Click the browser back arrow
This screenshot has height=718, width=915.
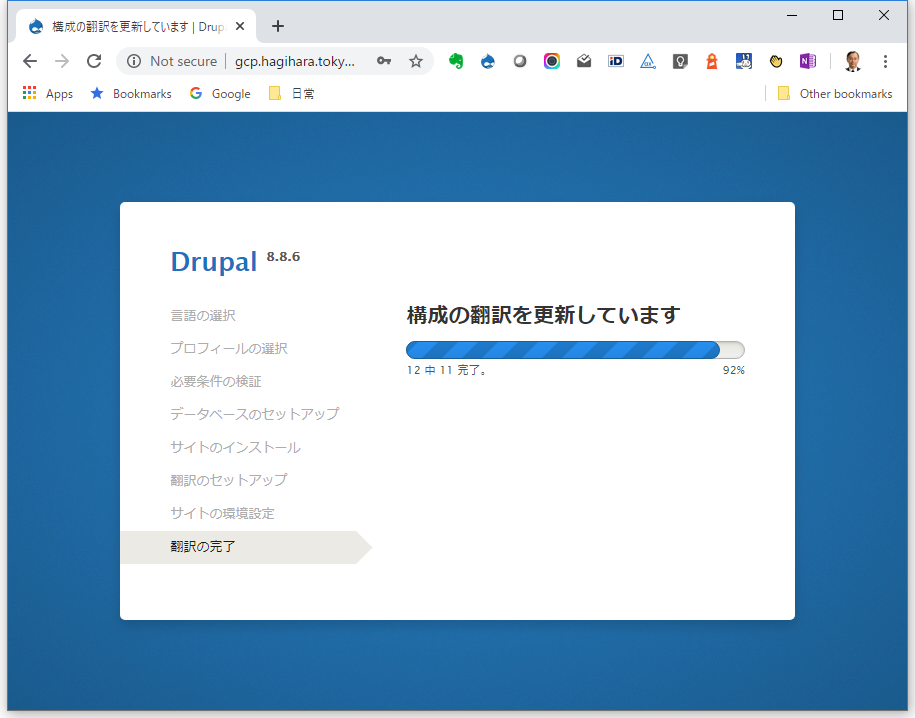[30, 61]
